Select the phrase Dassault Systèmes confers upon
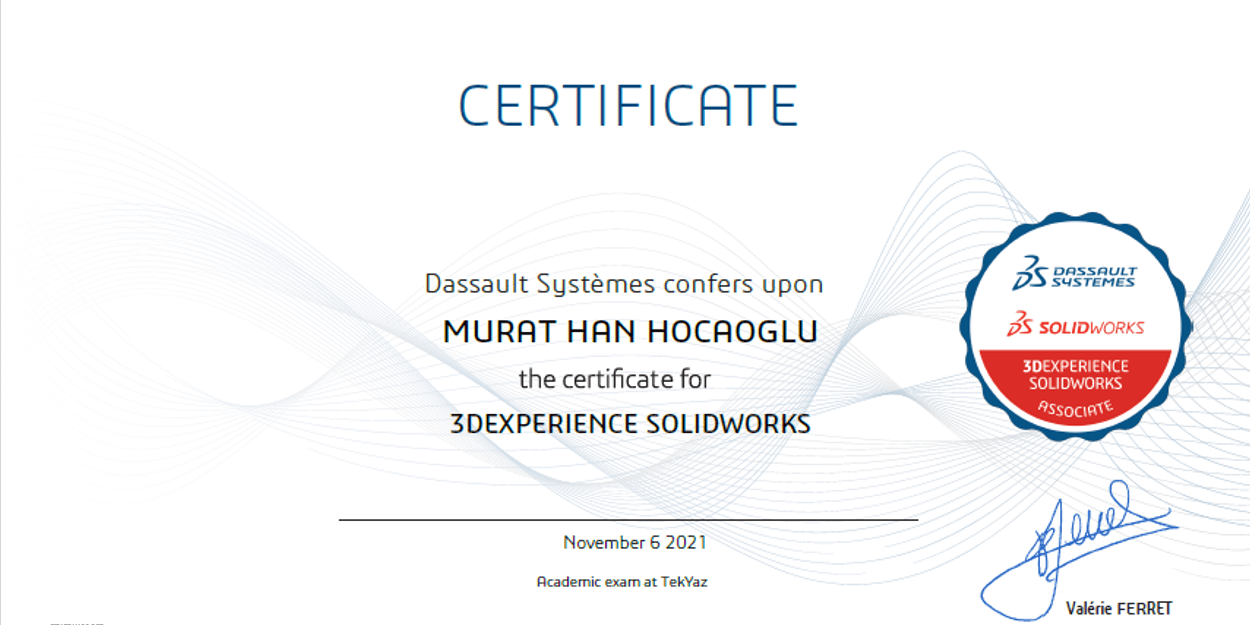 click(x=625, y=283)
